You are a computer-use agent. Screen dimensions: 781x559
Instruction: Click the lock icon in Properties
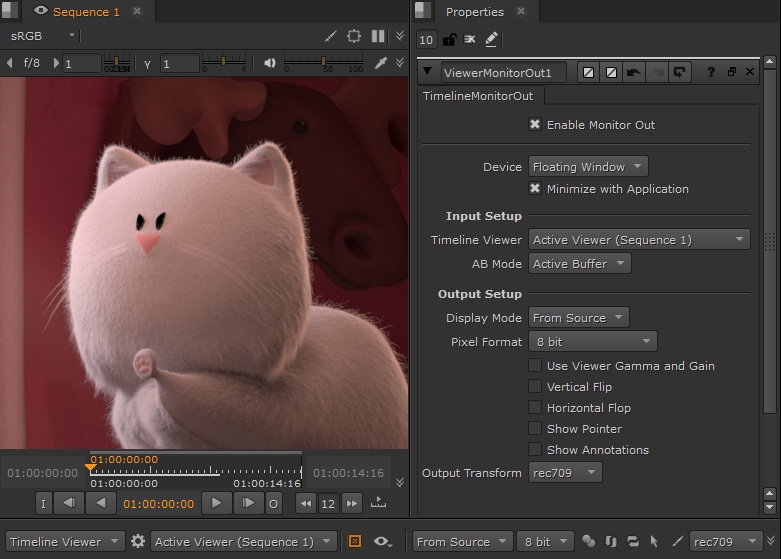click(x=450, y=39)
